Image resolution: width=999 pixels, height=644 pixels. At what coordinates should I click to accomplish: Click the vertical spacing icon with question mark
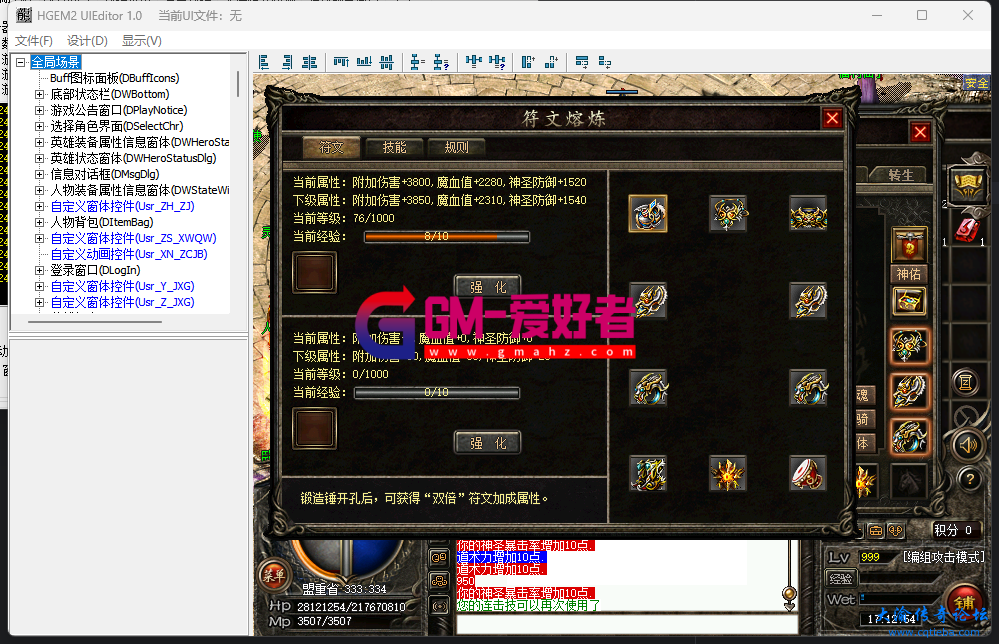(x=441, y=62)
